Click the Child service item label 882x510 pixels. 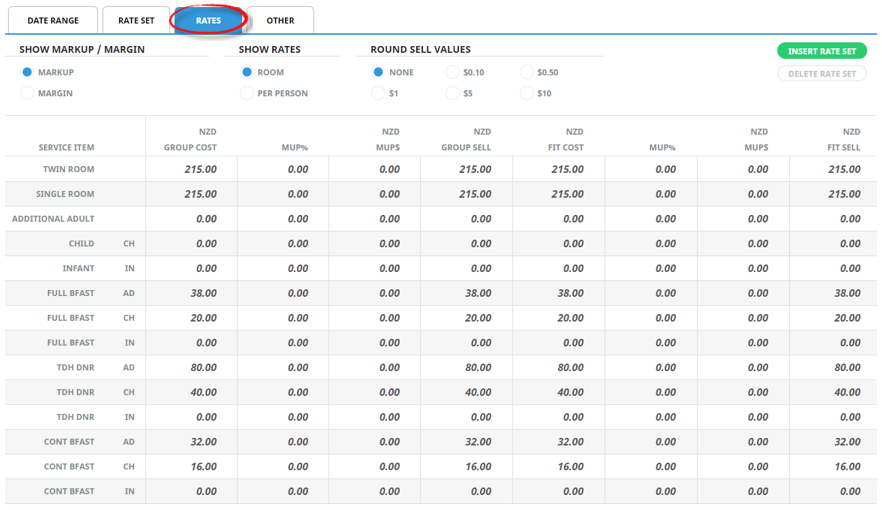(82, 243)
